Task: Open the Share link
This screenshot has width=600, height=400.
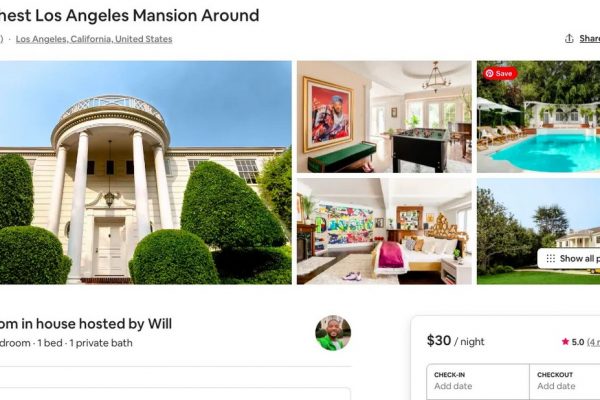Action: [x=589, y=39]
